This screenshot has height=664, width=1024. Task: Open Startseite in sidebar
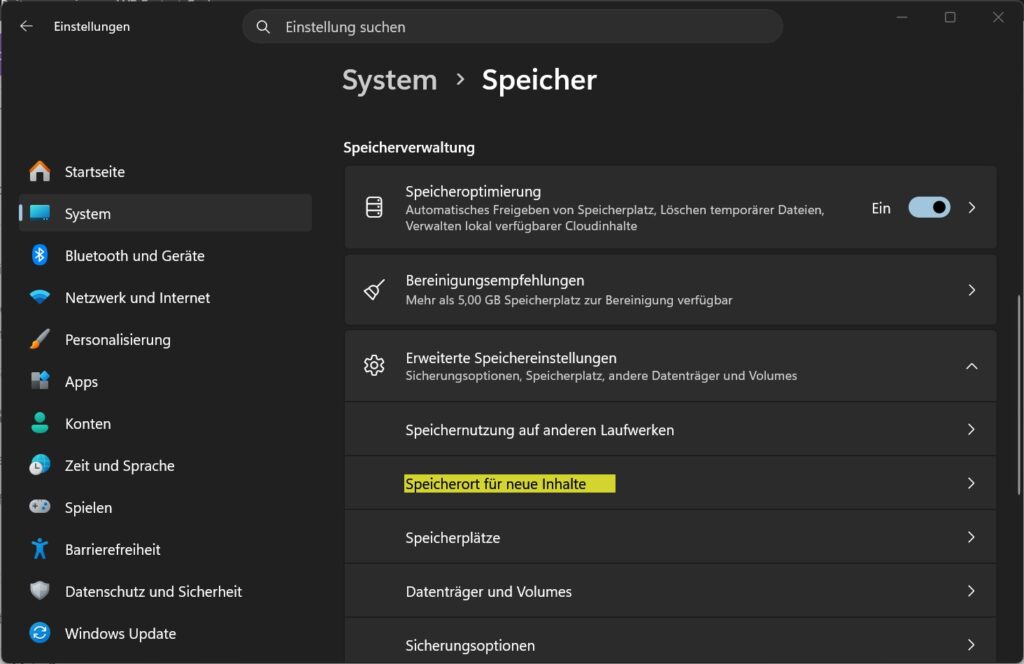click(x=165, y=171)
